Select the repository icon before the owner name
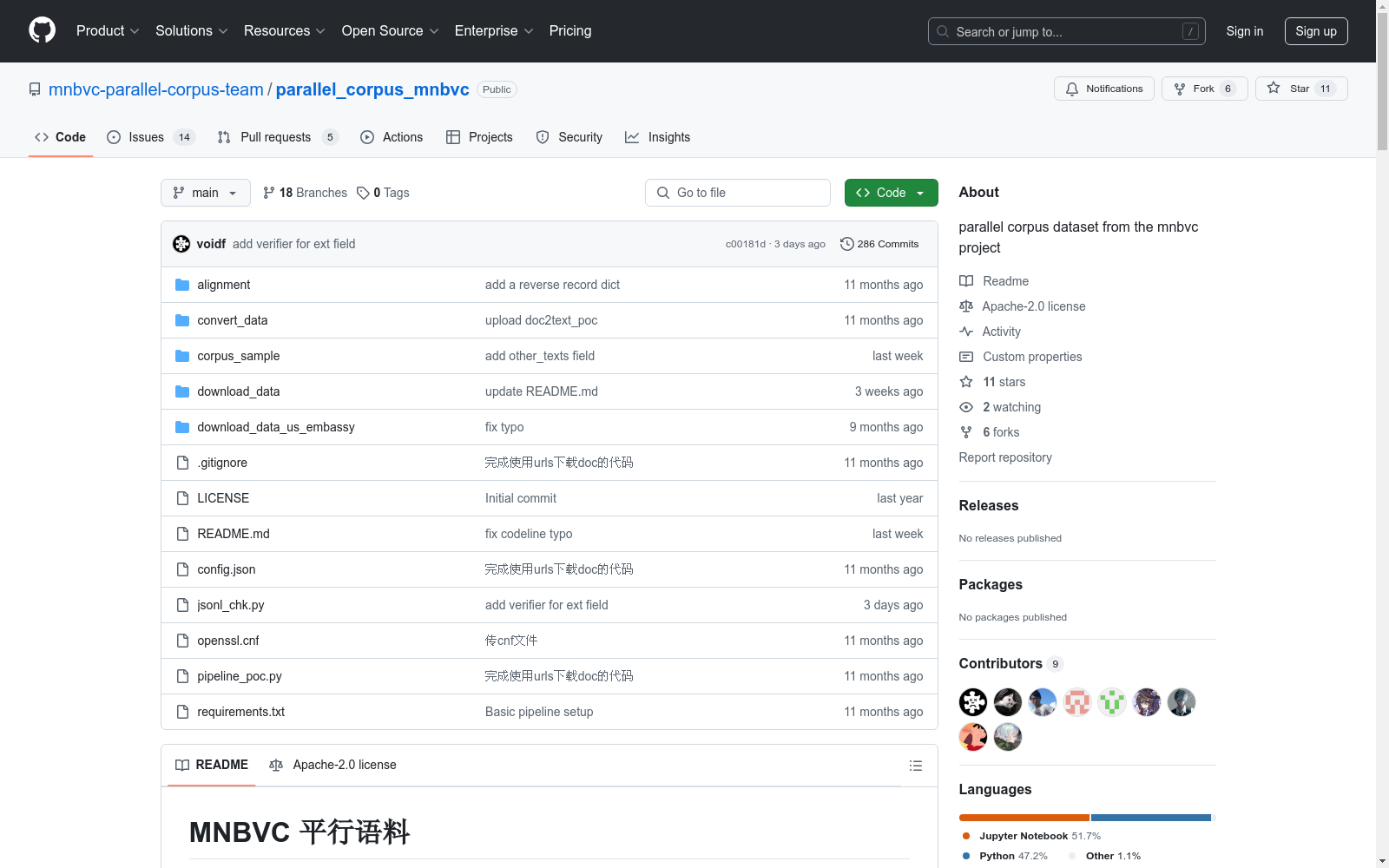1389x868 pixels. tap(35, 89)
